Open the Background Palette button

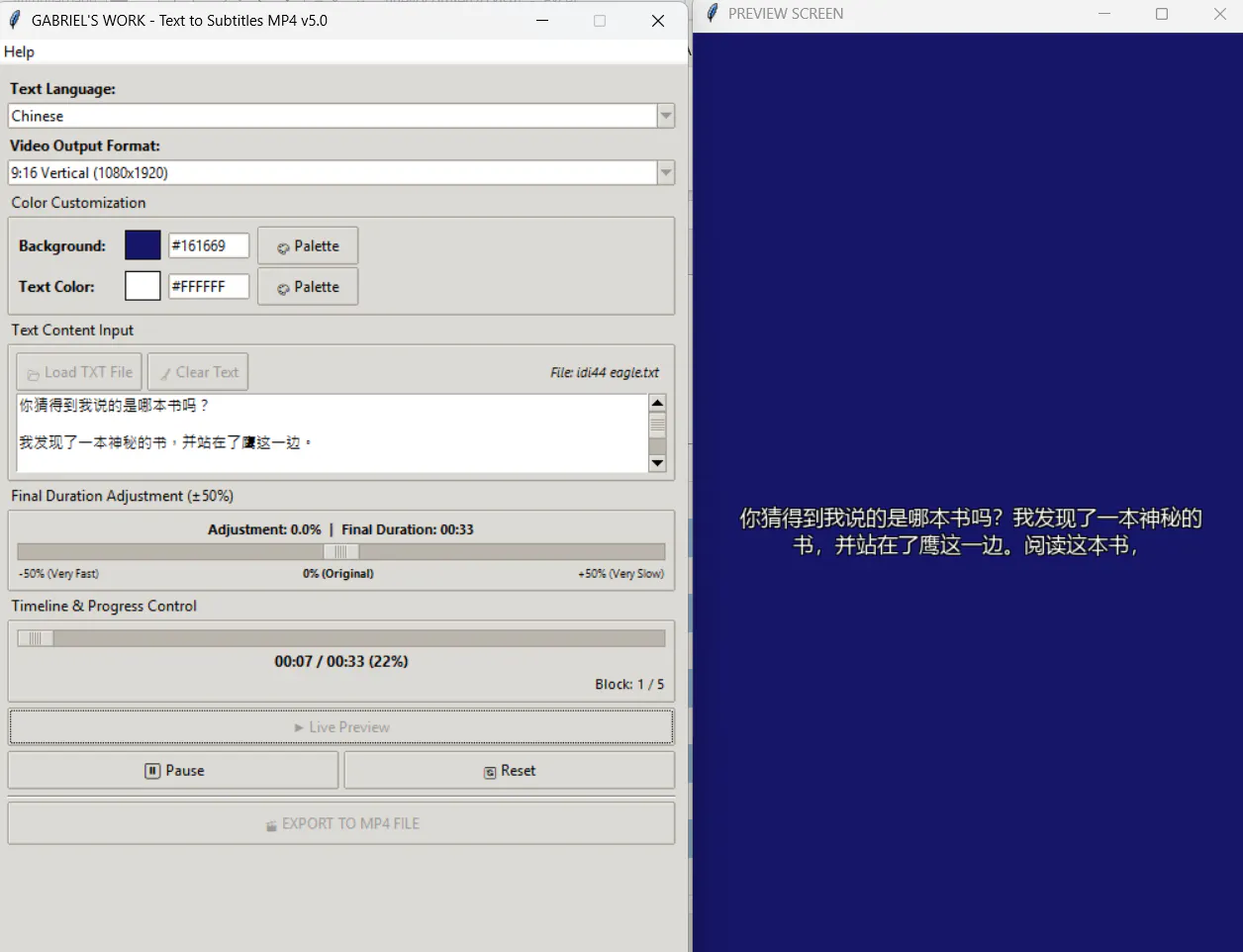[308, 245]
